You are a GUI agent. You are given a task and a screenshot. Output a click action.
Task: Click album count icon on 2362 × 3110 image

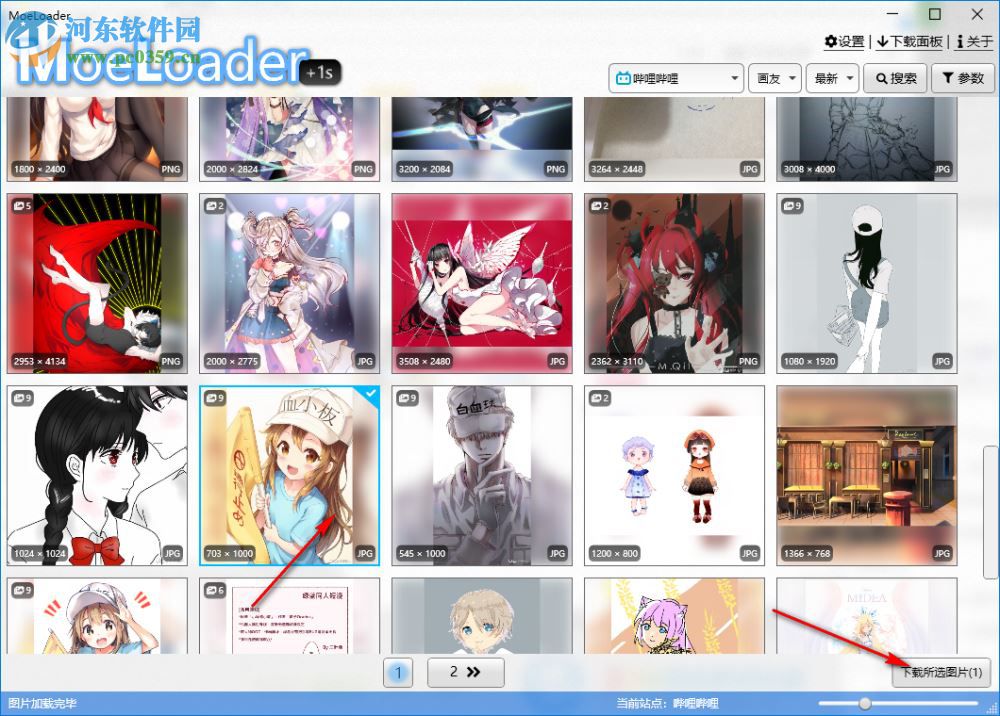tap(599, 206)
